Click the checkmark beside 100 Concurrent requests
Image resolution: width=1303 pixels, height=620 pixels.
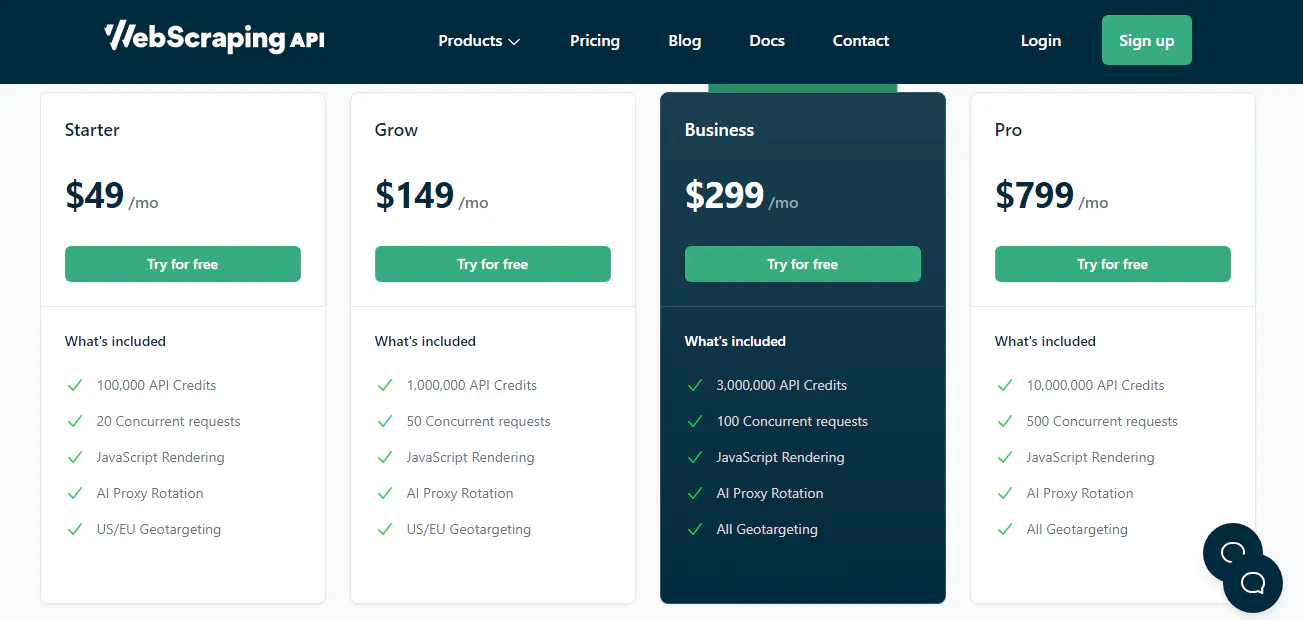(695, 421)
